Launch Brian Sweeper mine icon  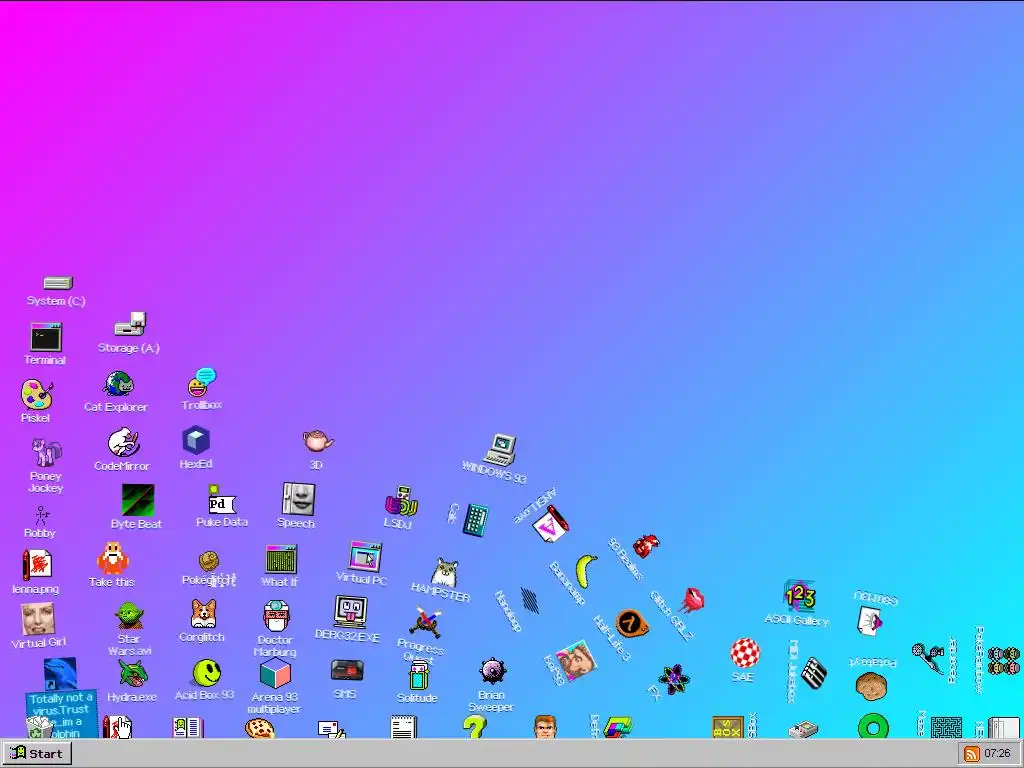point(492,671)
